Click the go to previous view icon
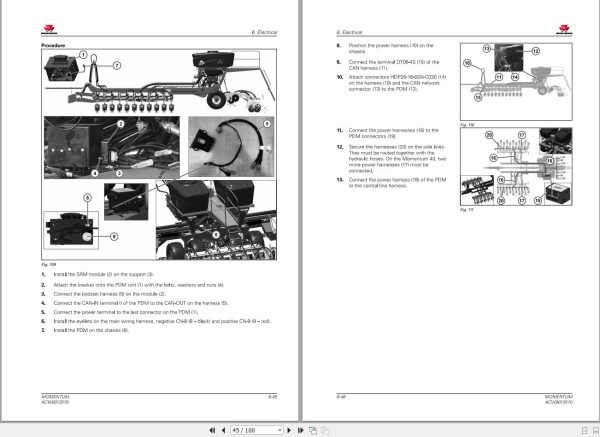 (x=313, y=430)
